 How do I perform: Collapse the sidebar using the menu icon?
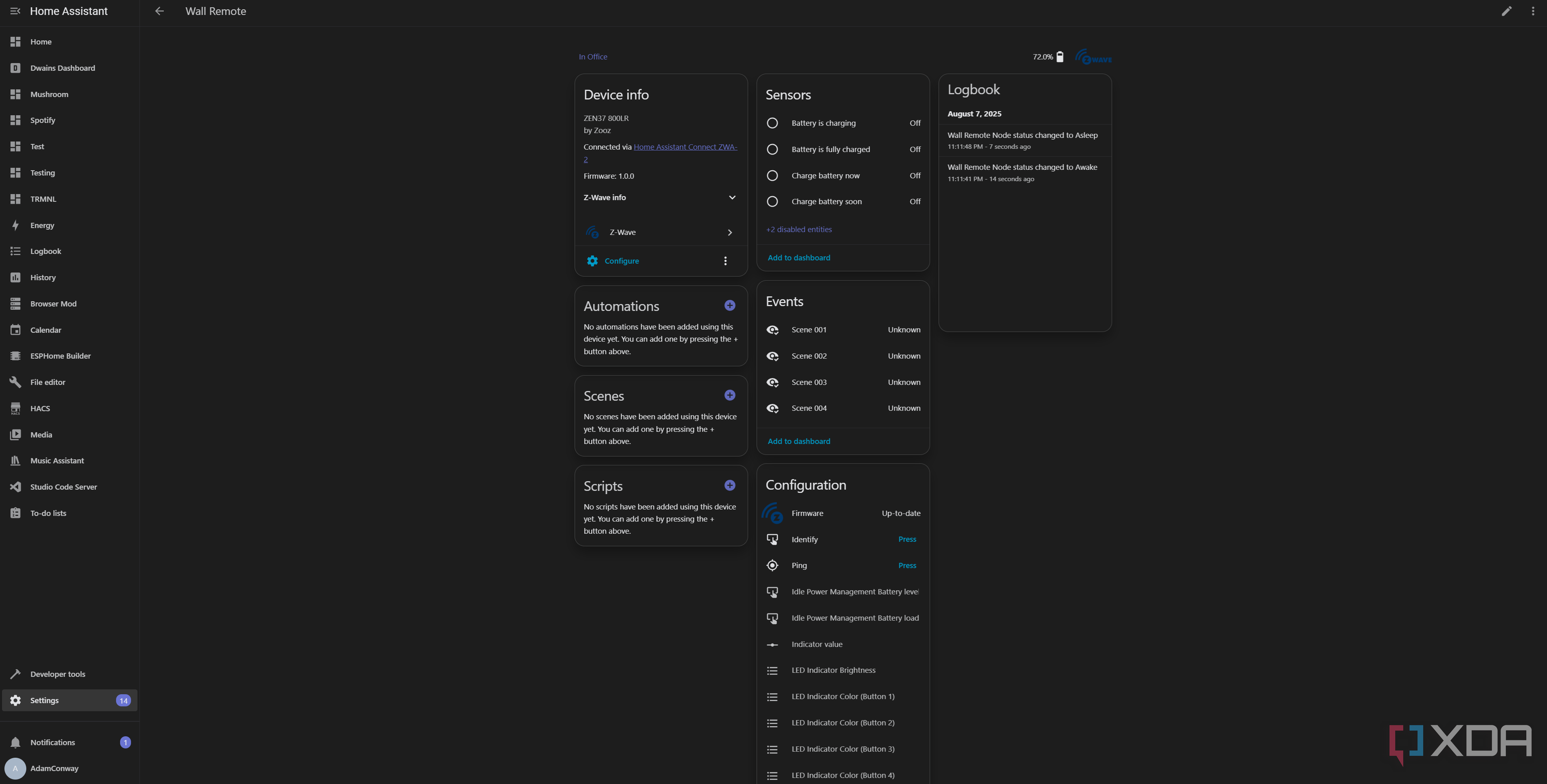click(x=16, y=11)
